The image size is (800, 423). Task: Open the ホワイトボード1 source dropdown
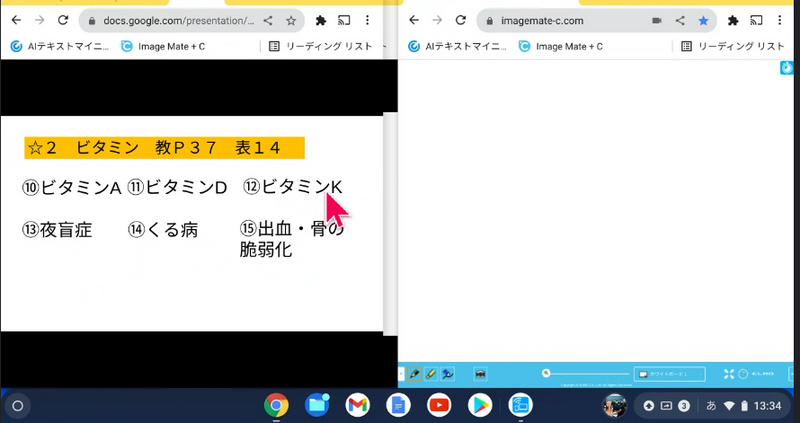point(669,374)
